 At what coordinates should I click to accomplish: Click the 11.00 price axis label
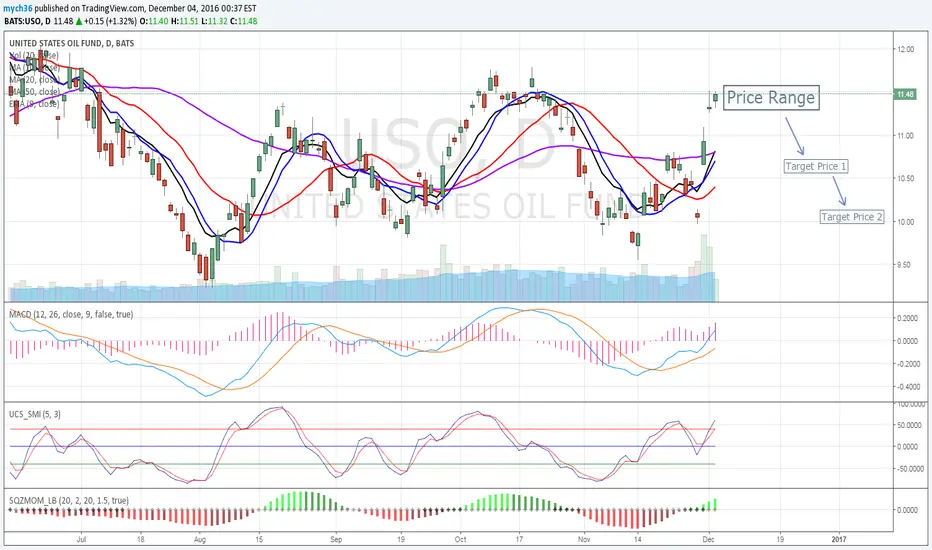click(905, 136)
